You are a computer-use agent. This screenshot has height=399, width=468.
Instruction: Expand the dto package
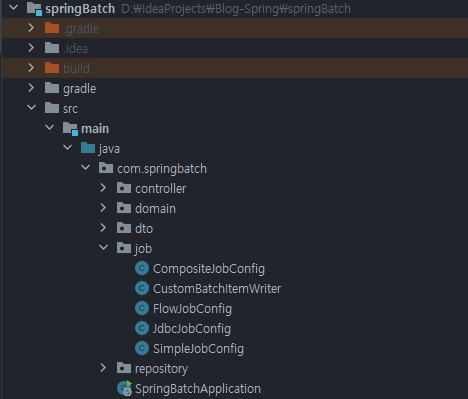point(103,228)
